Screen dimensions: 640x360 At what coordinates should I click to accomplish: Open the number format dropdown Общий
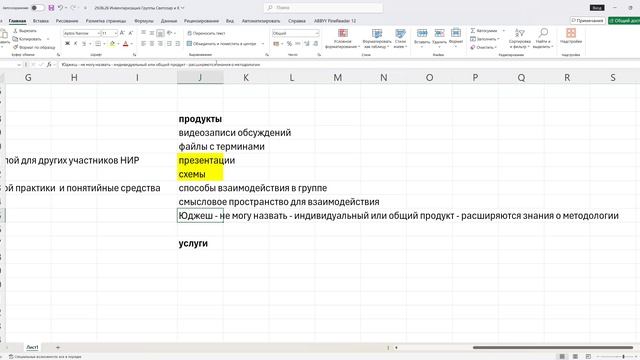(296, 33)
